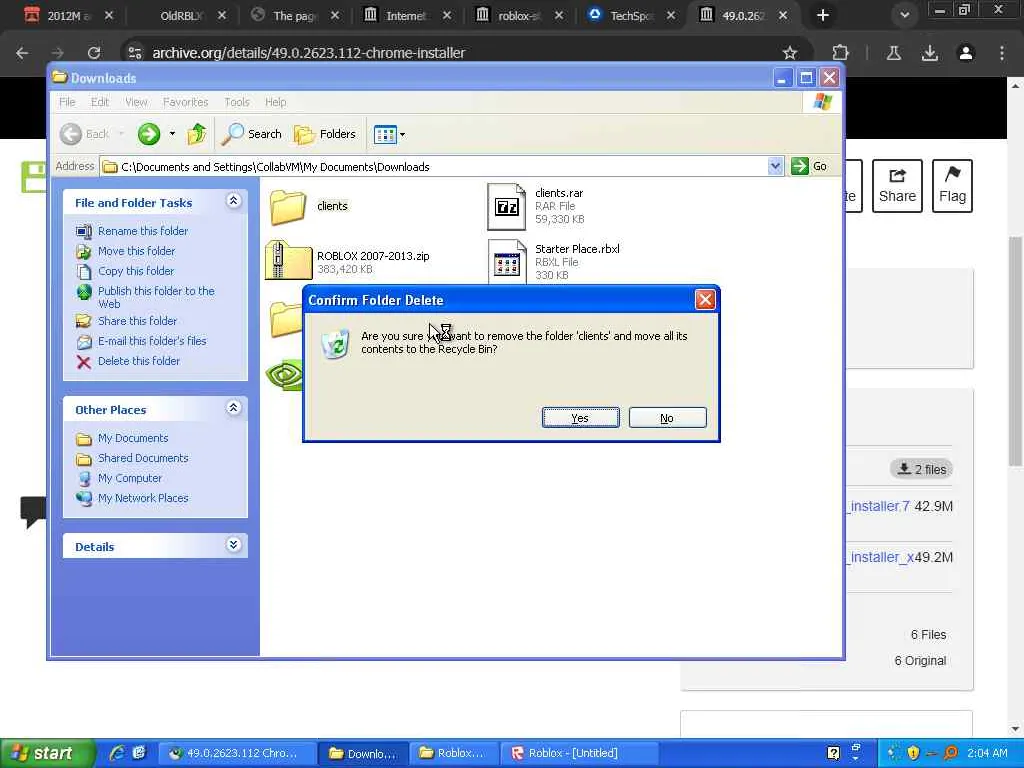The height and width of the screenshot is (768, 1024).
Task: Select the clients.rar file icon
Action: [x=506, y=207]
